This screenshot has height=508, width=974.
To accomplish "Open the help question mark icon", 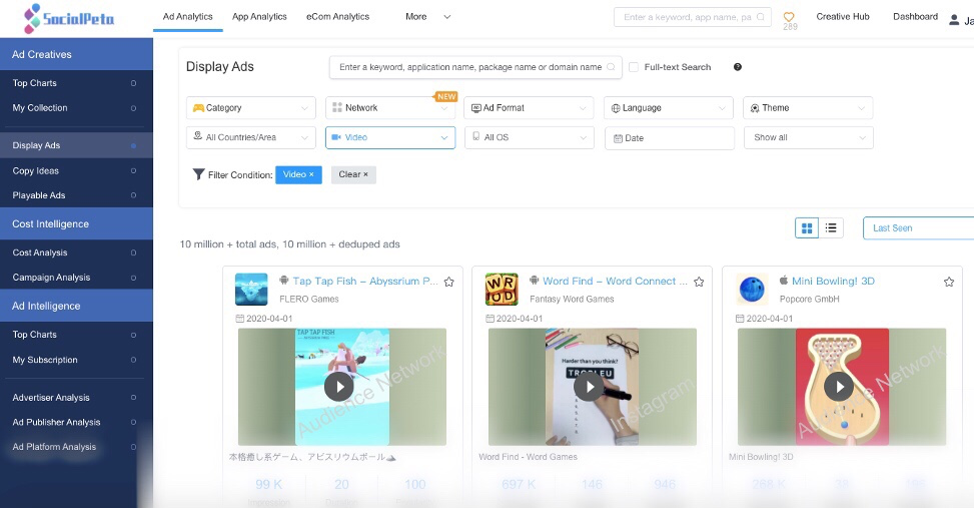I will pos(737,67).
